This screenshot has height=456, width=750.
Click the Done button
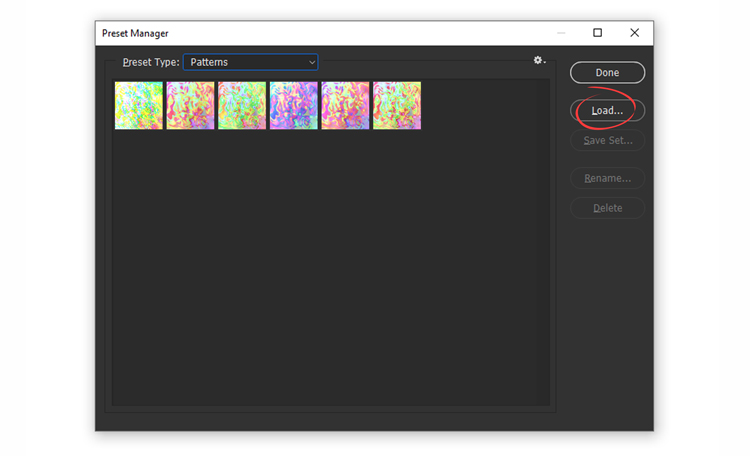(607, 73)
